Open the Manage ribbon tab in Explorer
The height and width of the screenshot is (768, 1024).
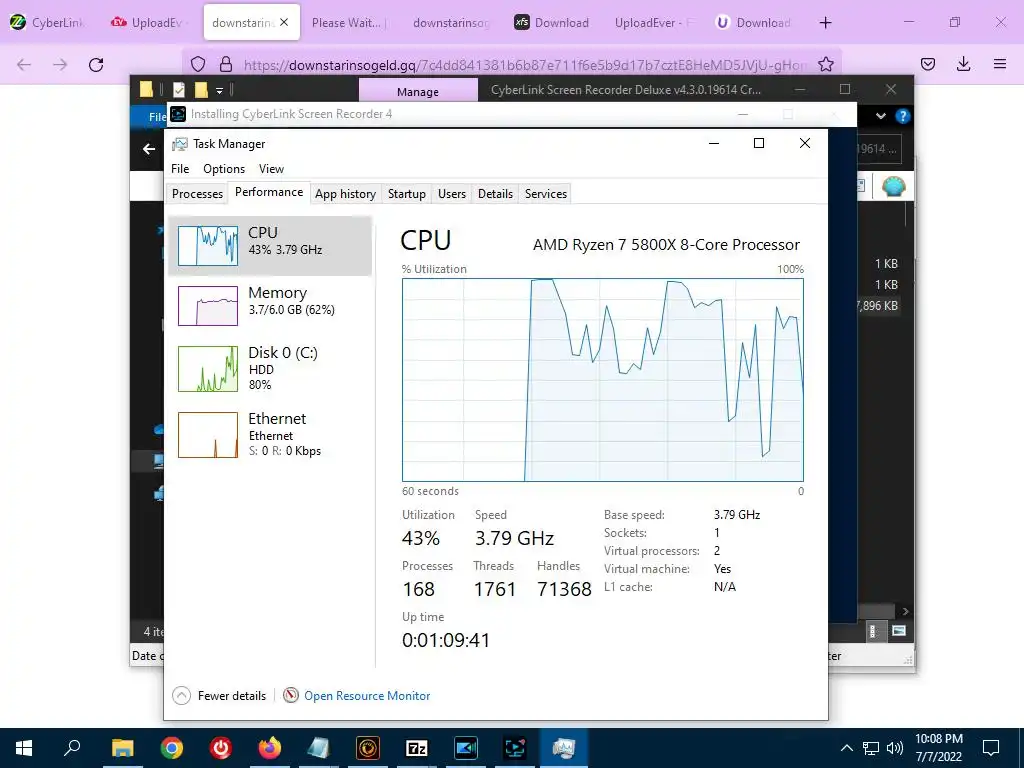pos(418,91)
